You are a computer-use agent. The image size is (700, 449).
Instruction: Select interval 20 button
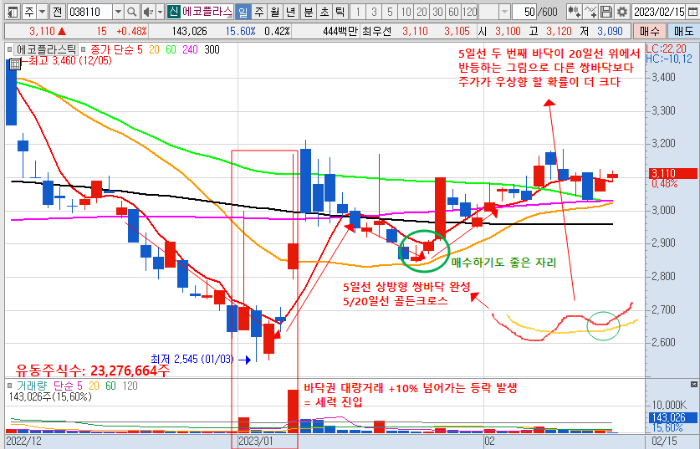[x=421, y=12]
